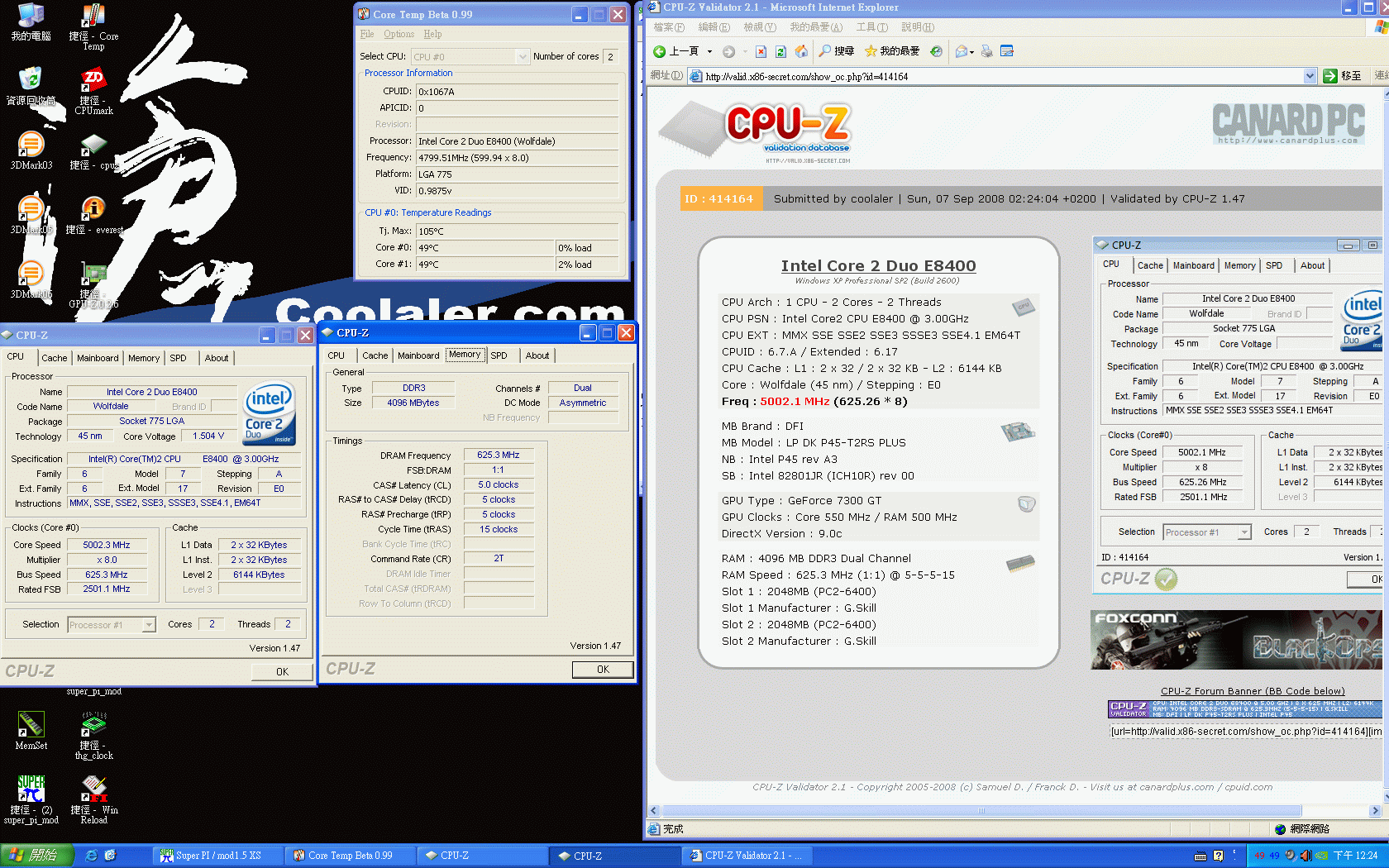Open Core Temp Options menu
Viewport: 1389px width, 868px height.
point(399,34)
